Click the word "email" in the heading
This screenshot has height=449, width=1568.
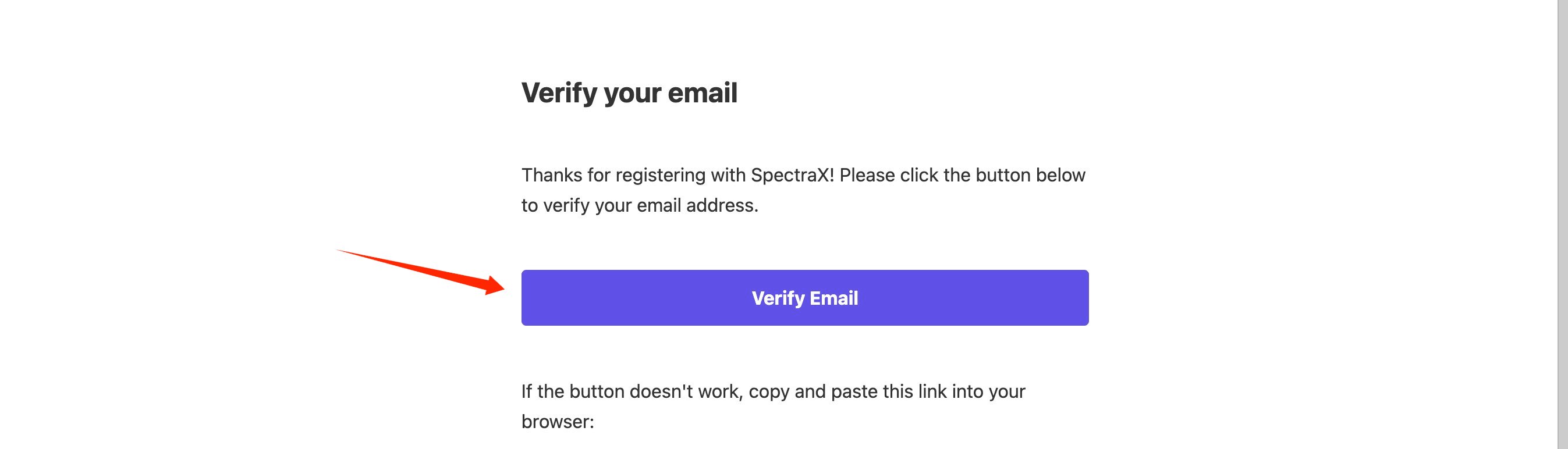point(703,93)
